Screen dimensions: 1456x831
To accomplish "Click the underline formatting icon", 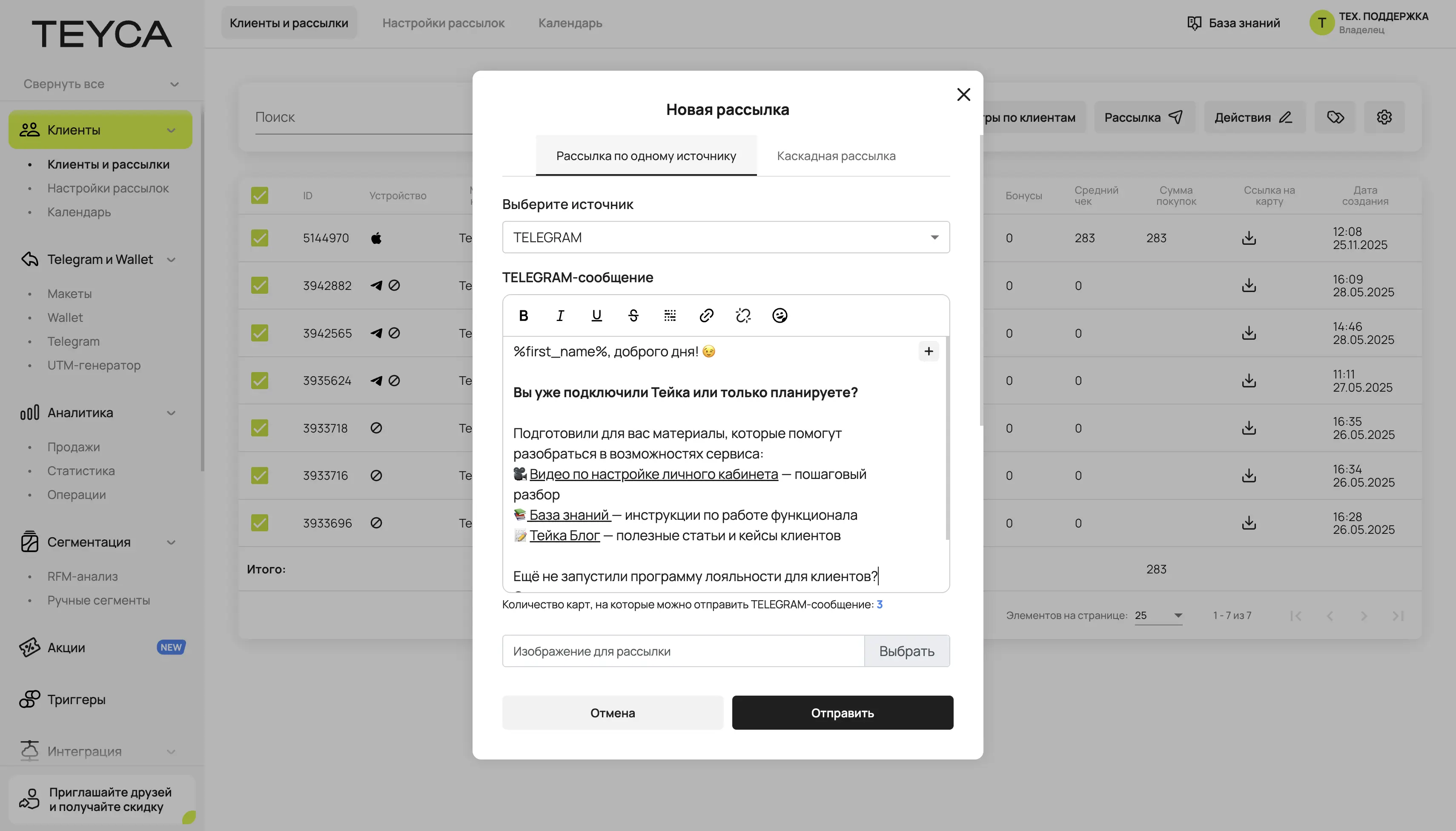I will [596, 315].
